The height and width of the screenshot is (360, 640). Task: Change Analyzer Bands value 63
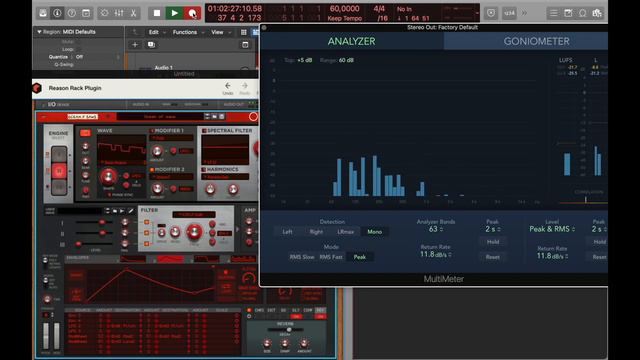[436, 229]
